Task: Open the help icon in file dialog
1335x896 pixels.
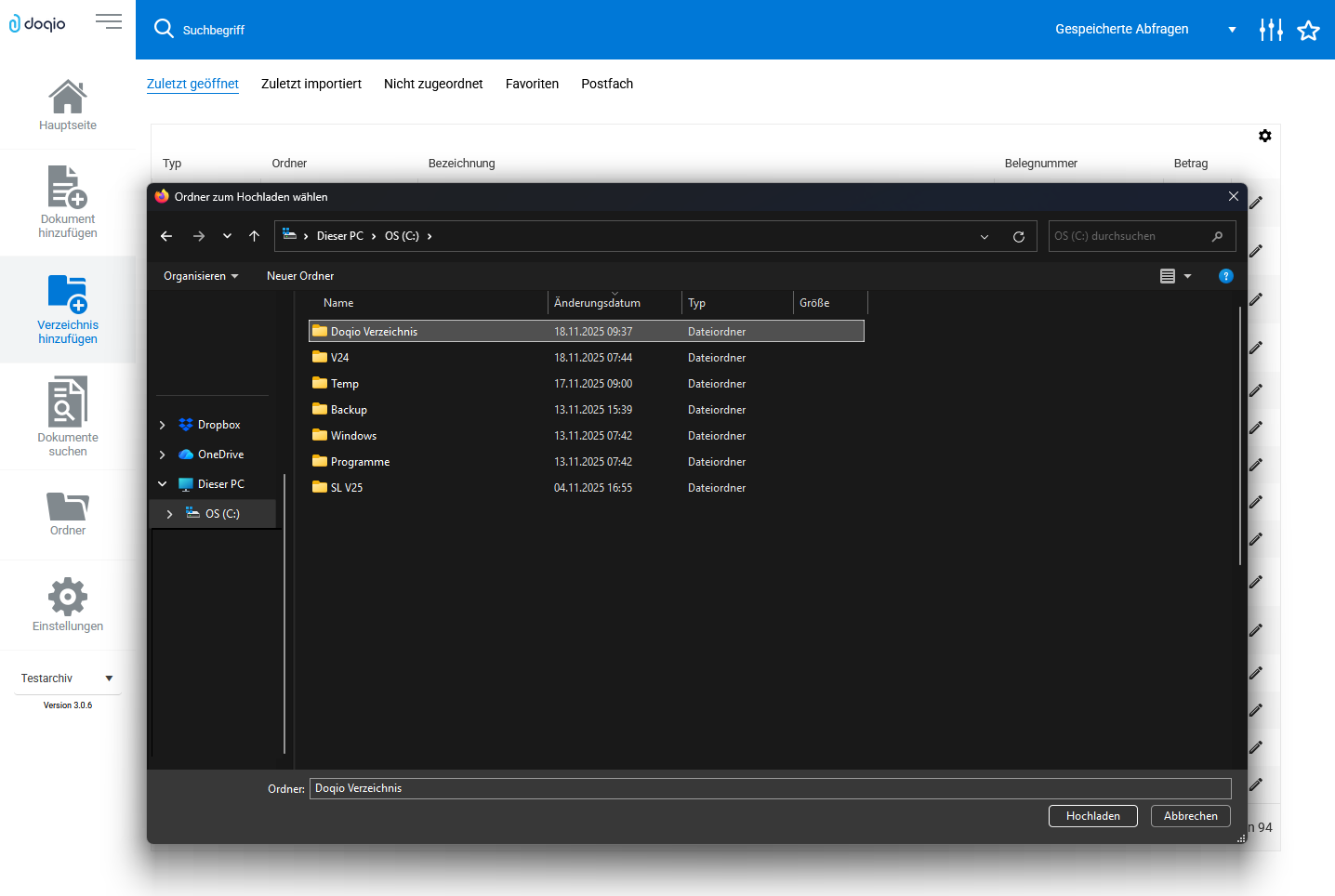Action: pyautogui.click(x=1225, y=276)
